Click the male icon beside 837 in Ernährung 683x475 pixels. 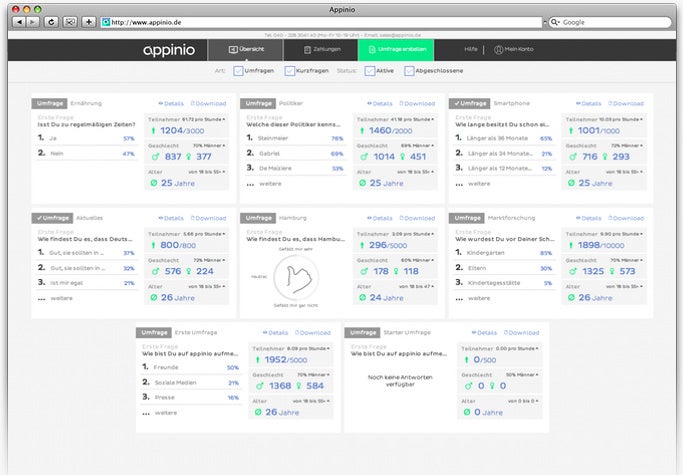(155, 156)
